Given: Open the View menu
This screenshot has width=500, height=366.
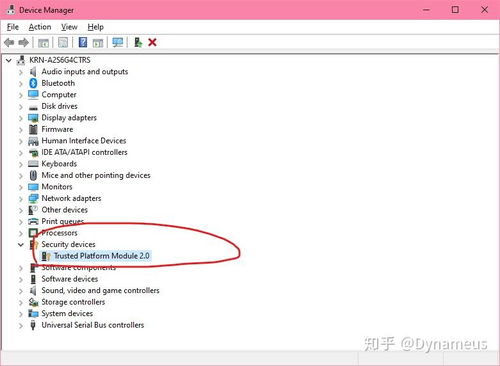Looking at the screenshot, I should click(x=69, y=27).
